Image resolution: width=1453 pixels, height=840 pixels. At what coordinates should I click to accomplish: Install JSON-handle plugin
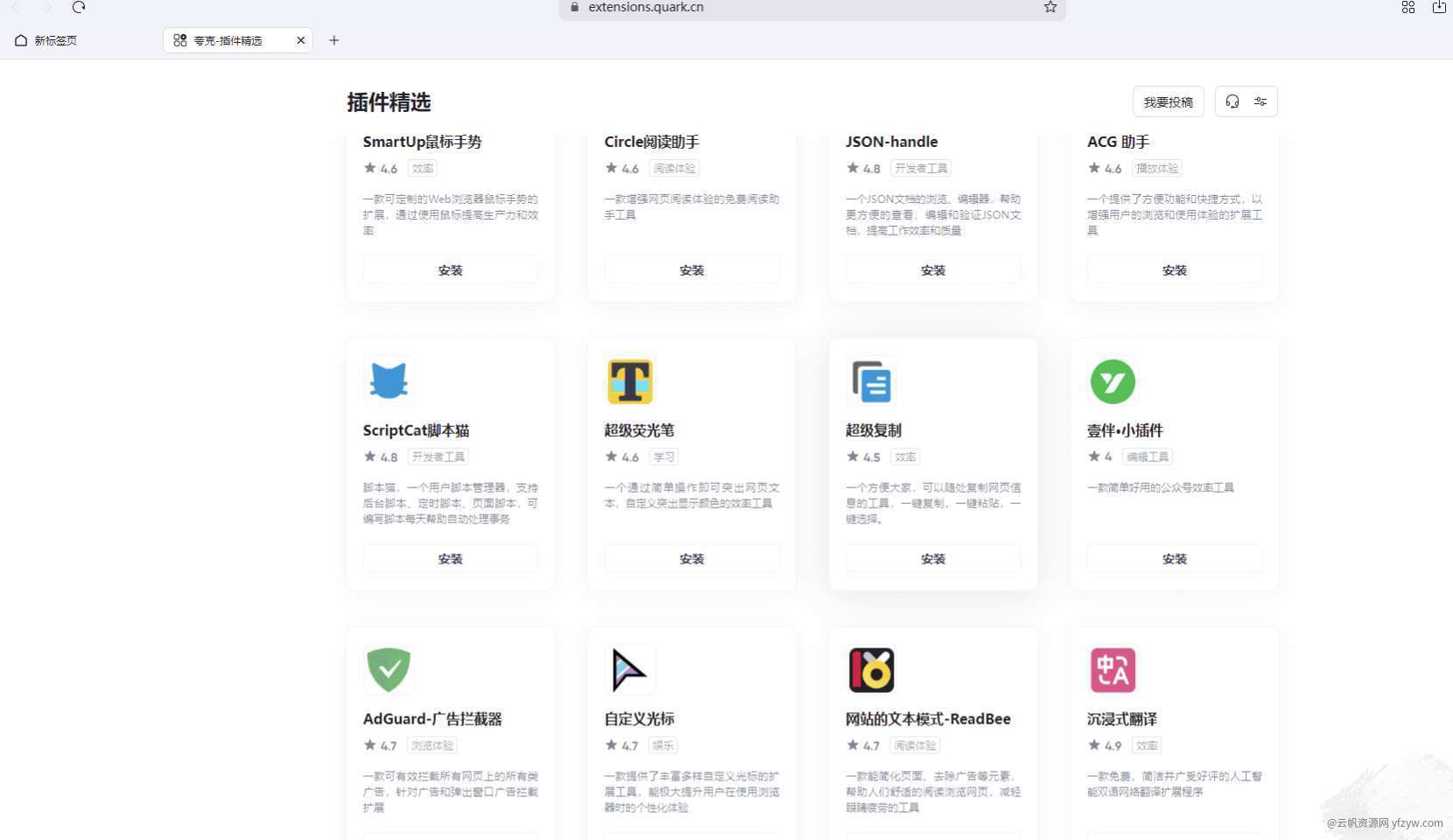tap(933, 269)
